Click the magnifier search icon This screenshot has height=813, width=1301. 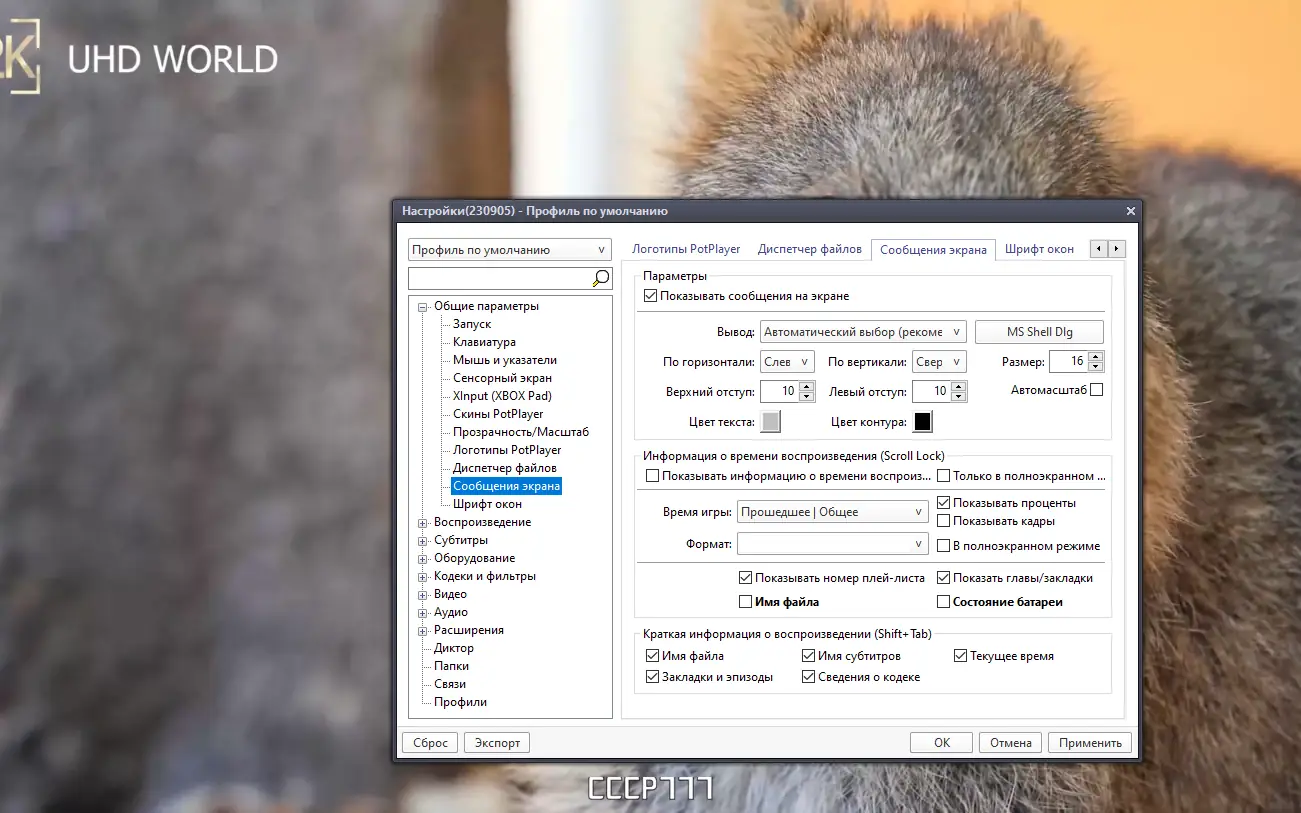tap(601, 278)
